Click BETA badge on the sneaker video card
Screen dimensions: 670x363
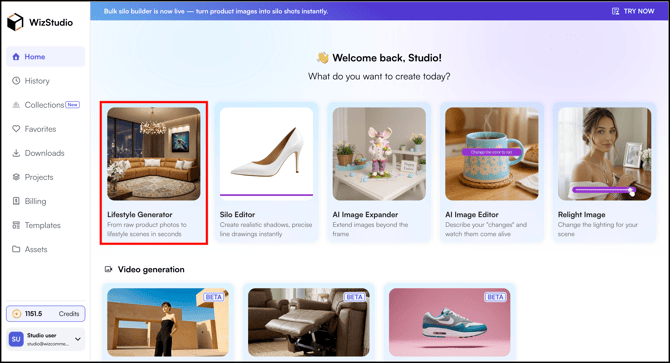click(x=496, y=297)
